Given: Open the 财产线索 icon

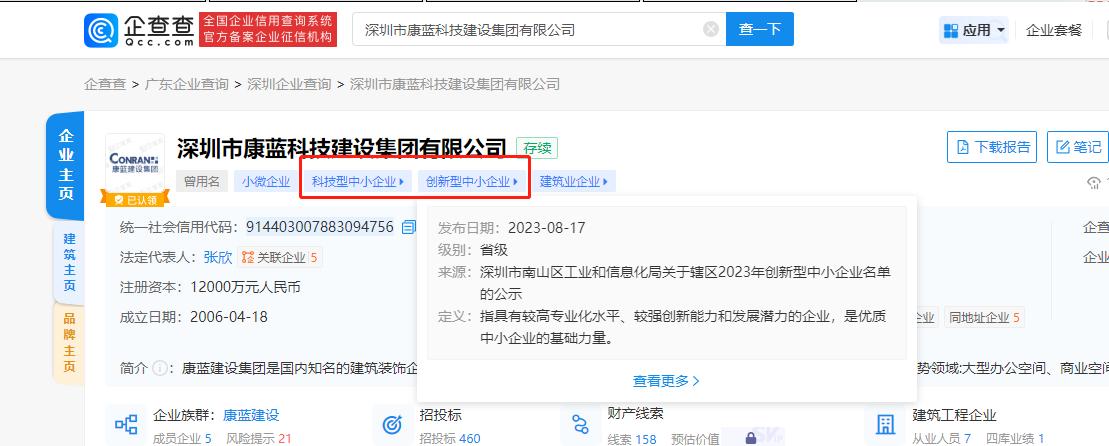Looking at the screenshot, I should pos(579,425).
